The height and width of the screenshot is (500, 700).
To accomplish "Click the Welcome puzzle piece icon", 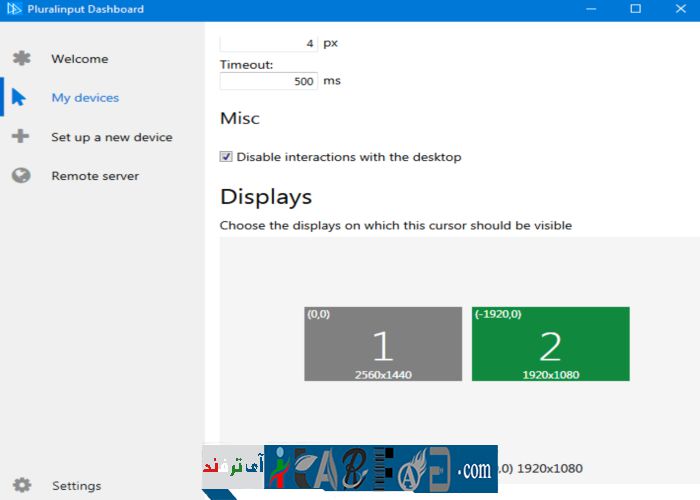I will click(x=21, y=59).
